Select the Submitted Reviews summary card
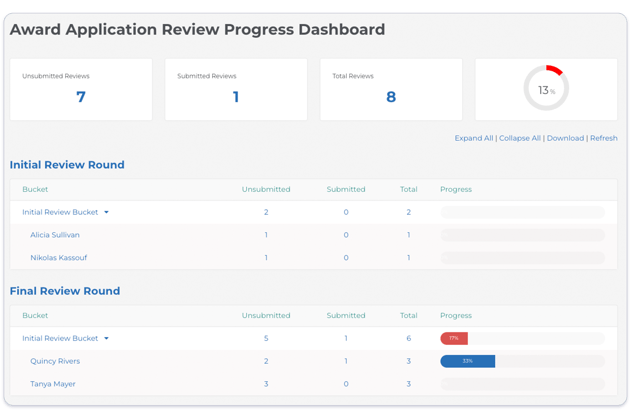Viewport: 630px width, 419px height. pos(236,90)
